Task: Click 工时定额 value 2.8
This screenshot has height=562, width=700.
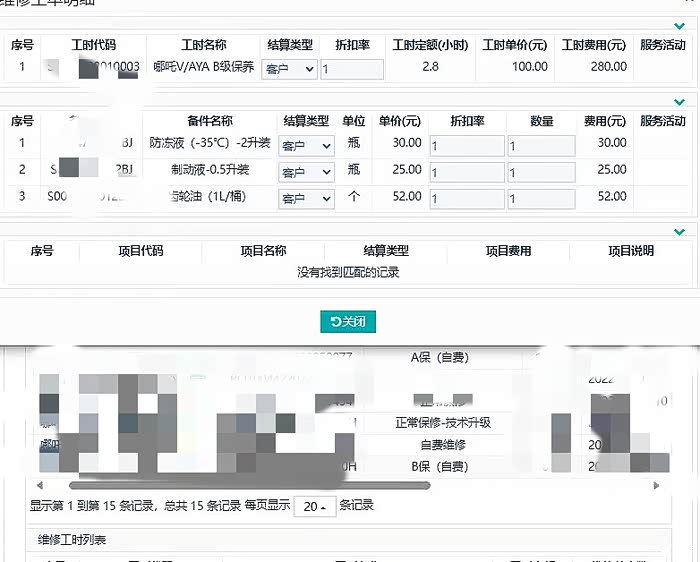Action: tap(430, 67)
